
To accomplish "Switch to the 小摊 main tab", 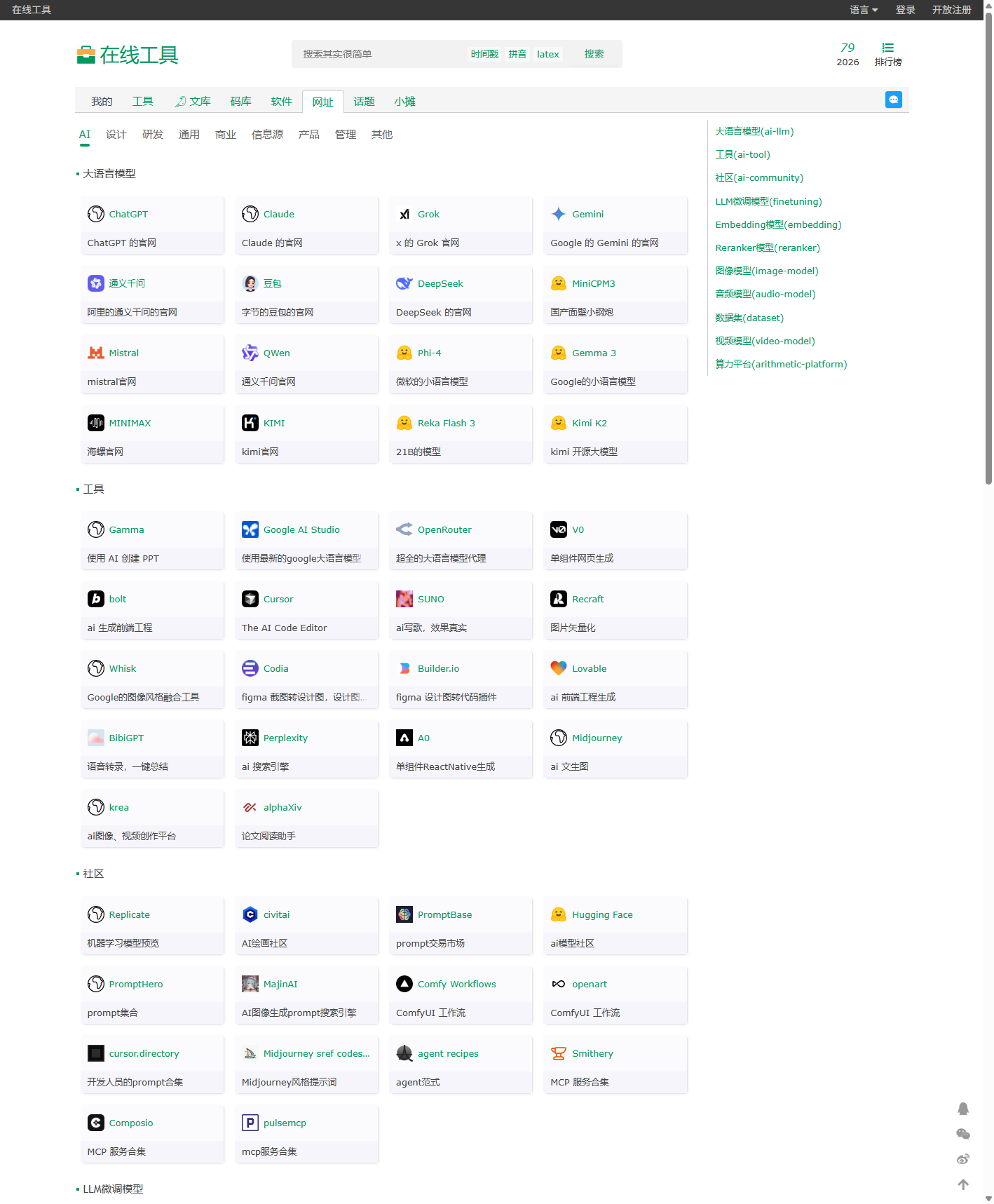I will [405, 102].
